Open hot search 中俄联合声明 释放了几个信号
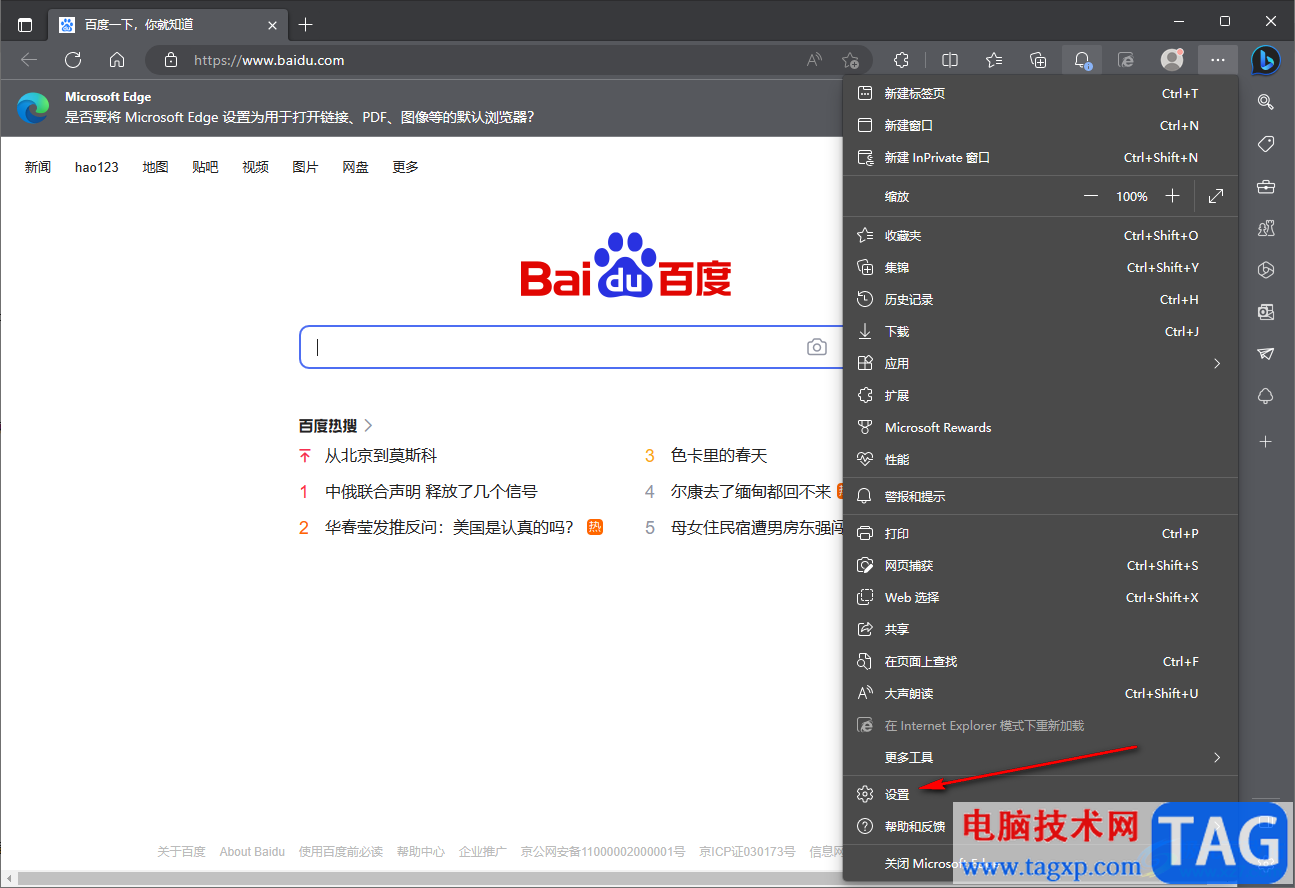1295x888 pixels. 431,491
